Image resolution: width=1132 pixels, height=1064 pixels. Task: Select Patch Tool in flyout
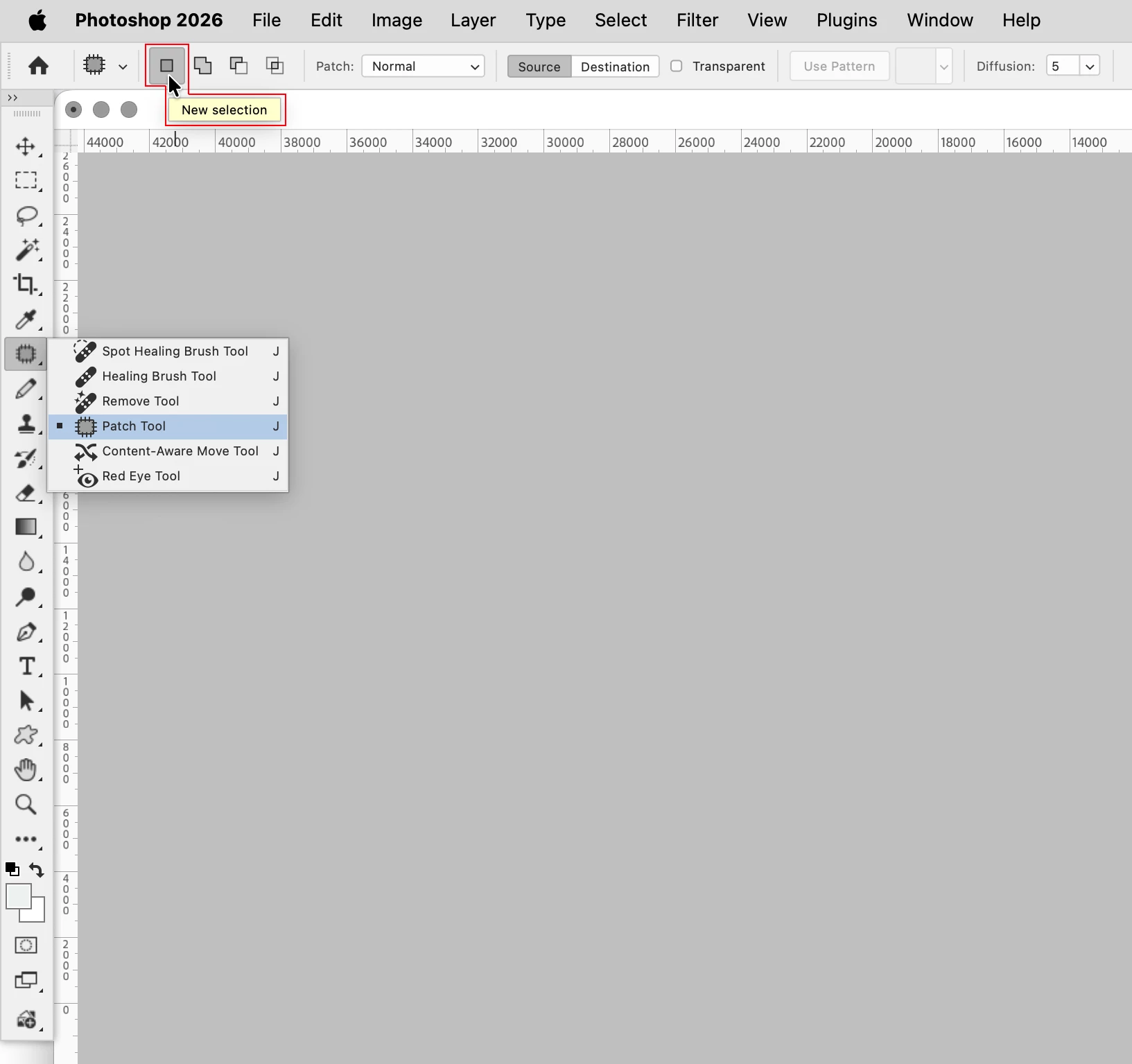(x=168, y=426)
